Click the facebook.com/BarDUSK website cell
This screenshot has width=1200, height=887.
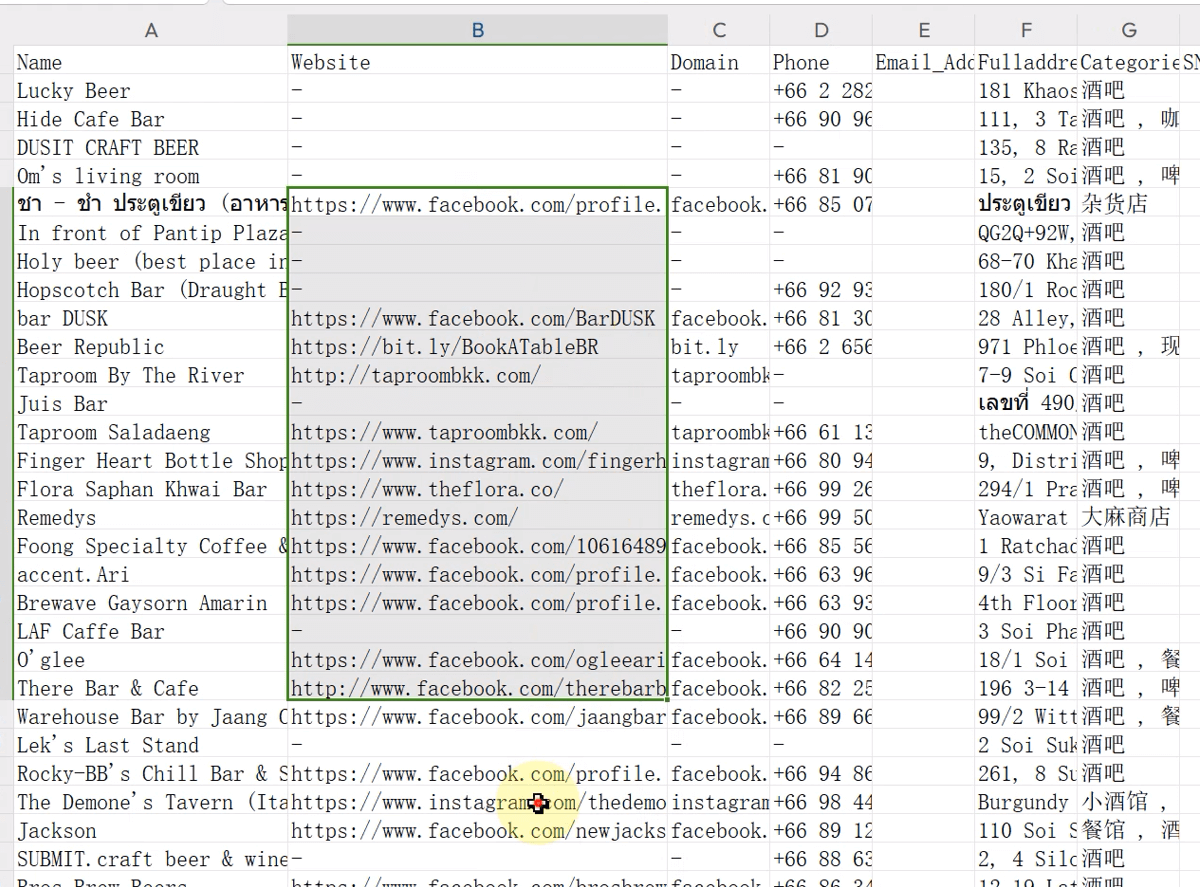478,319
